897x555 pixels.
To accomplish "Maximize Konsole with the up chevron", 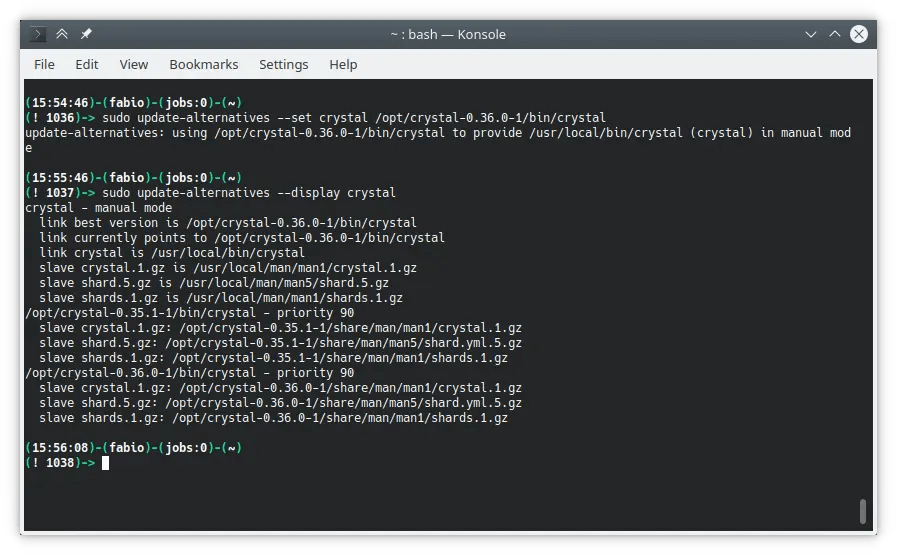I will pos(835,34).
